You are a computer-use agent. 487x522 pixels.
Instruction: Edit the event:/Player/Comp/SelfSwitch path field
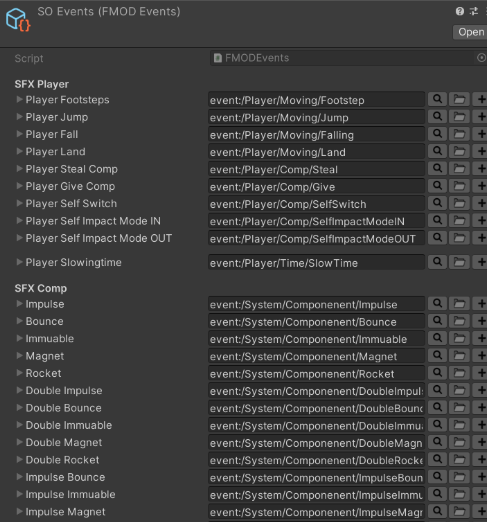pos(316,204)
